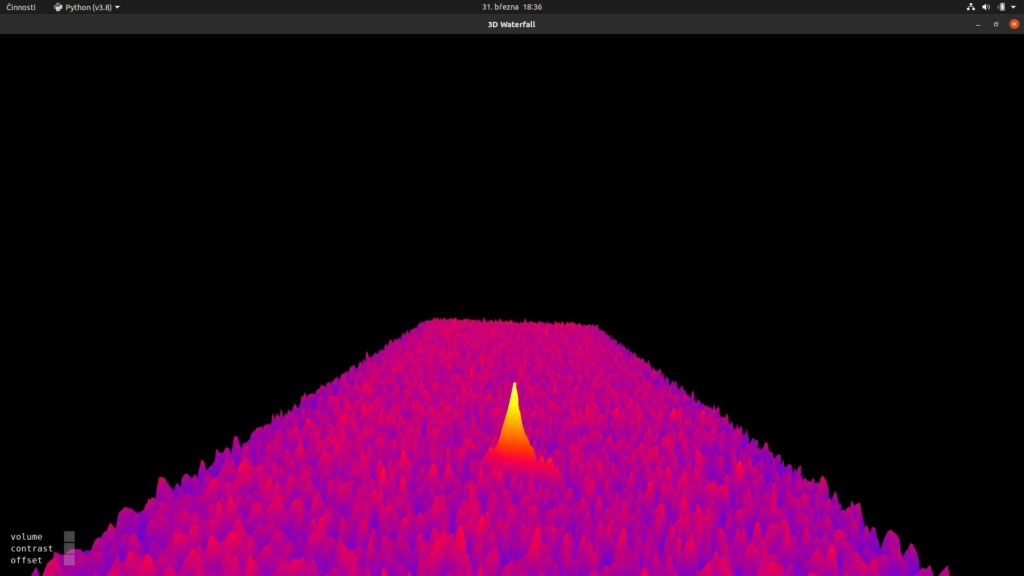Screen dimensions: 1024x576
Task: Restore the 3D Waterfall window size
Action: pyautogui.click(x=996, y=24)
